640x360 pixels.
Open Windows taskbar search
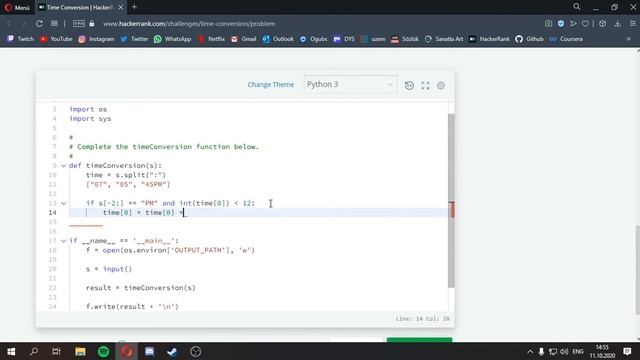pos(34,351)
